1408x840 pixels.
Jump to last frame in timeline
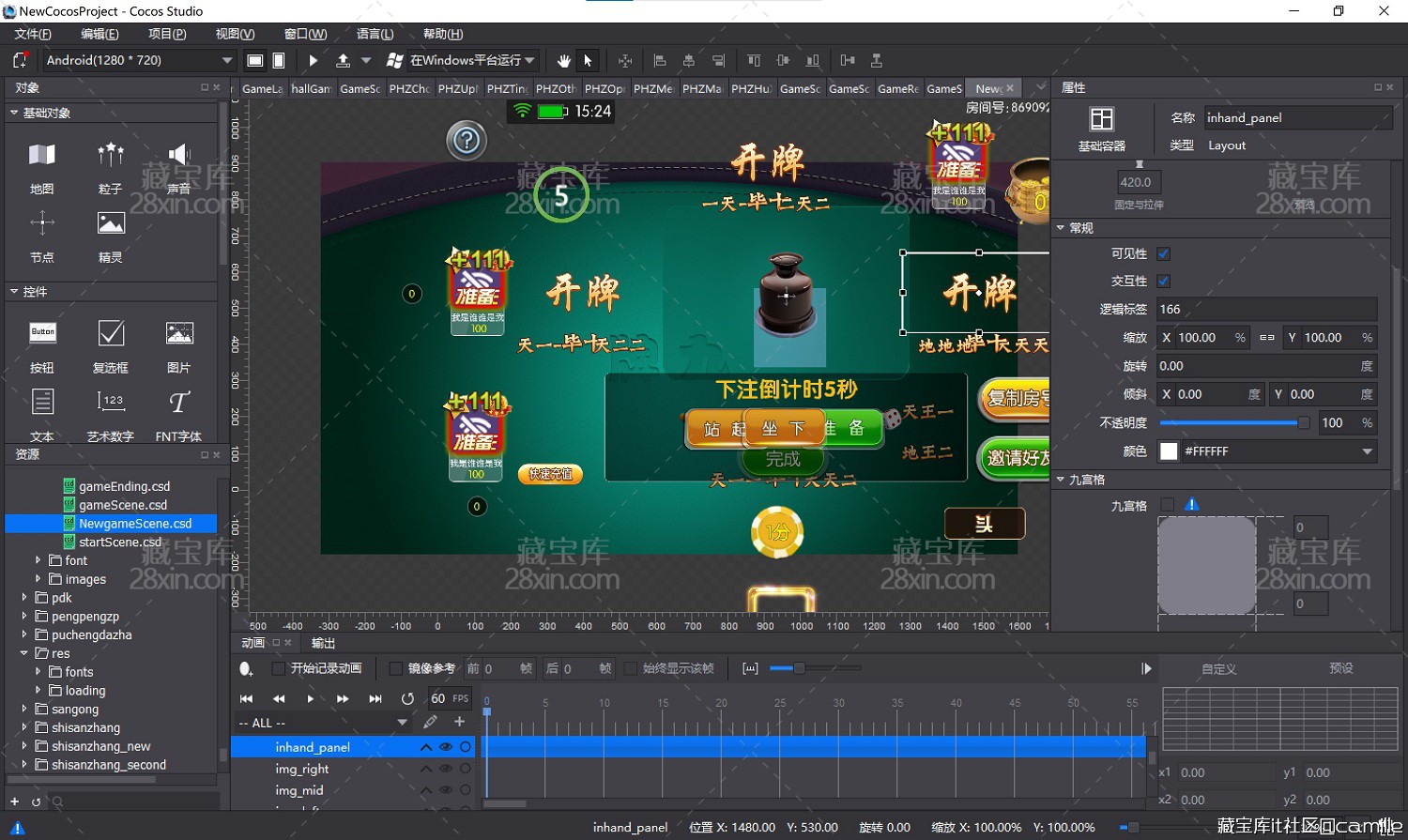click(x=375, y=698)
